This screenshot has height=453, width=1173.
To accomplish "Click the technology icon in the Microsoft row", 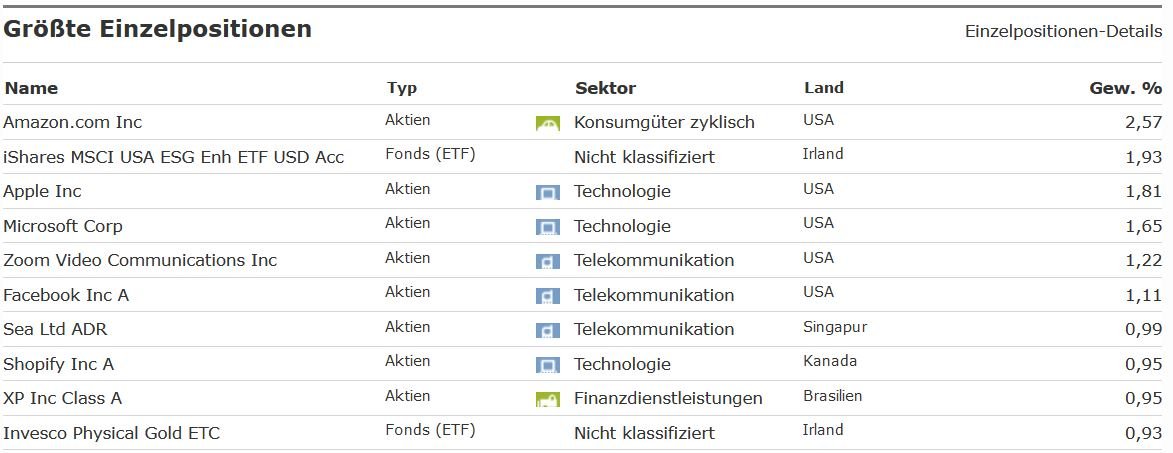I will [x=547, y=227].
